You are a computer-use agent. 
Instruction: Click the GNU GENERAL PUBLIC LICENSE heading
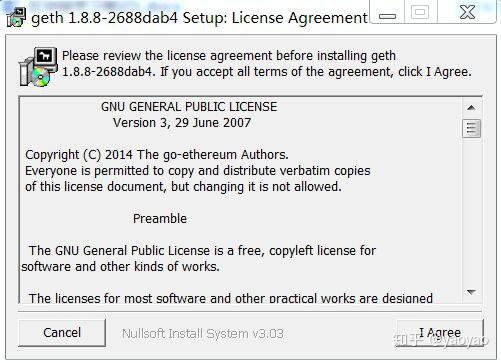tap(189, 107)
